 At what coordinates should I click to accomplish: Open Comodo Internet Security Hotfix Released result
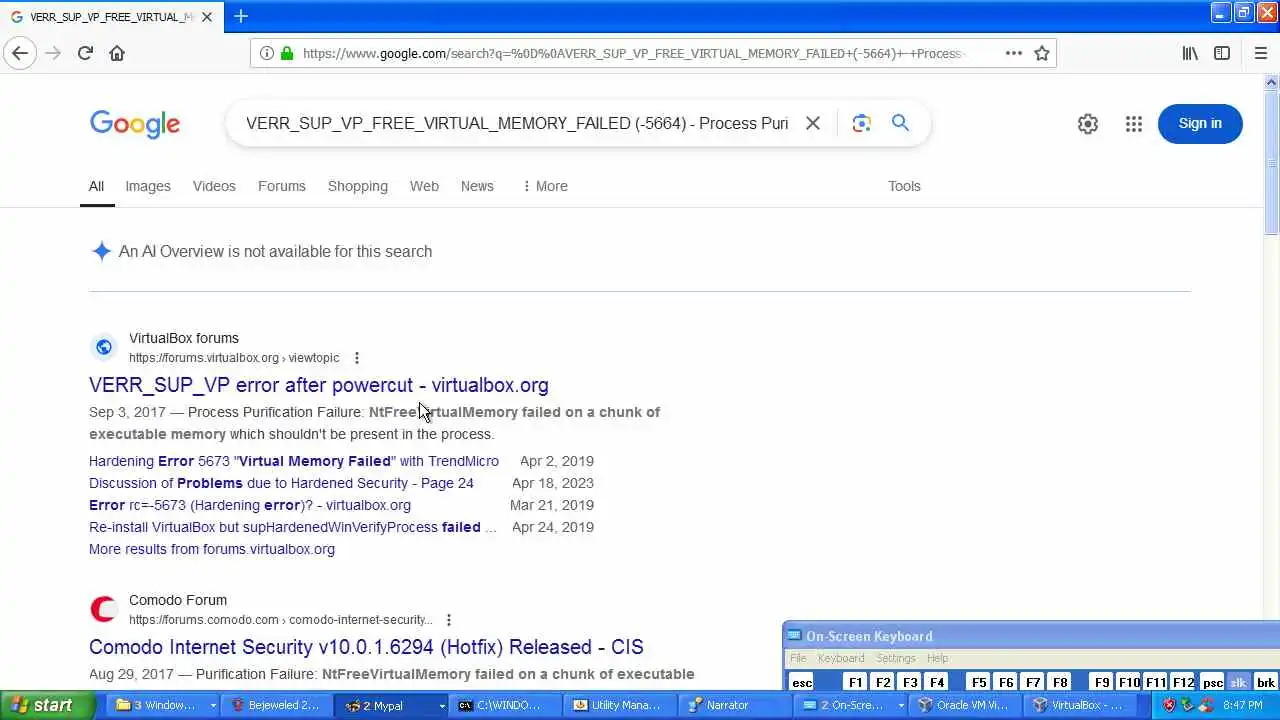pyautogui.click(x=366, y=647)
